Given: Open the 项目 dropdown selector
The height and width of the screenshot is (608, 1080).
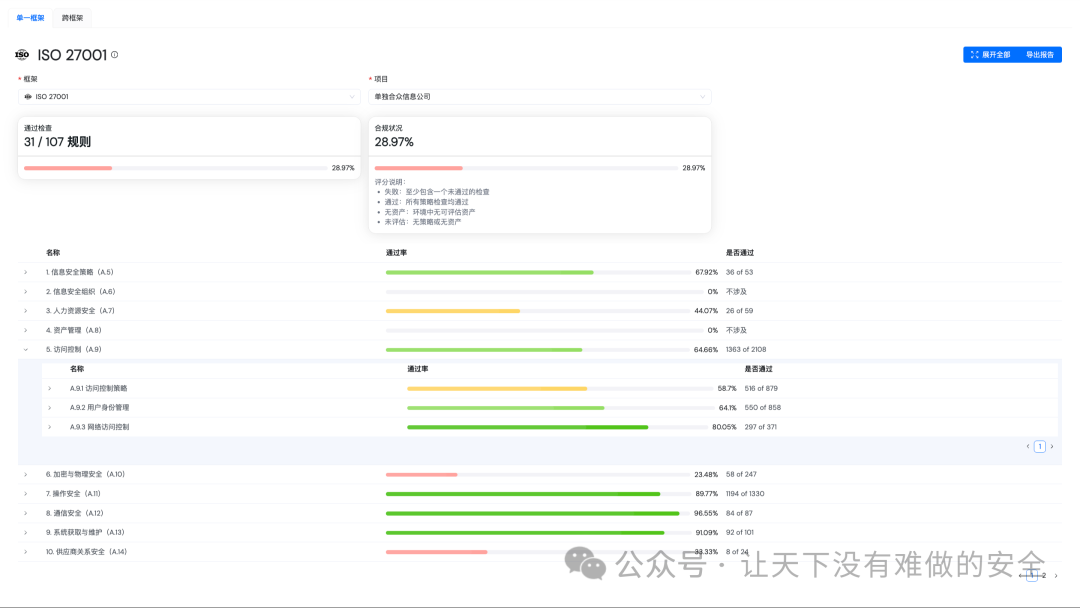Looking at the screenshot, I should (x=540, y=97).
